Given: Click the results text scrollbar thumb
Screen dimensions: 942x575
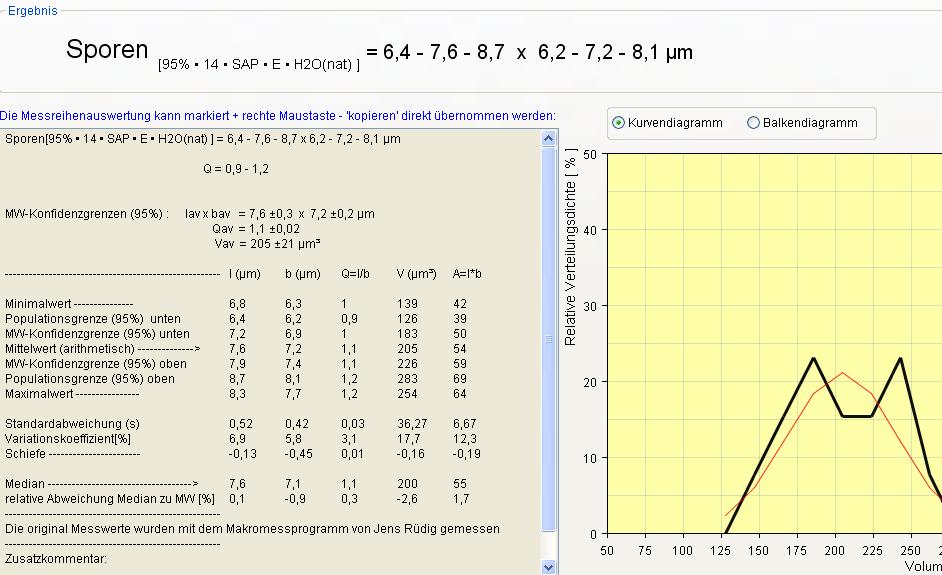Looking at the screenshot, I should point(548,340).
